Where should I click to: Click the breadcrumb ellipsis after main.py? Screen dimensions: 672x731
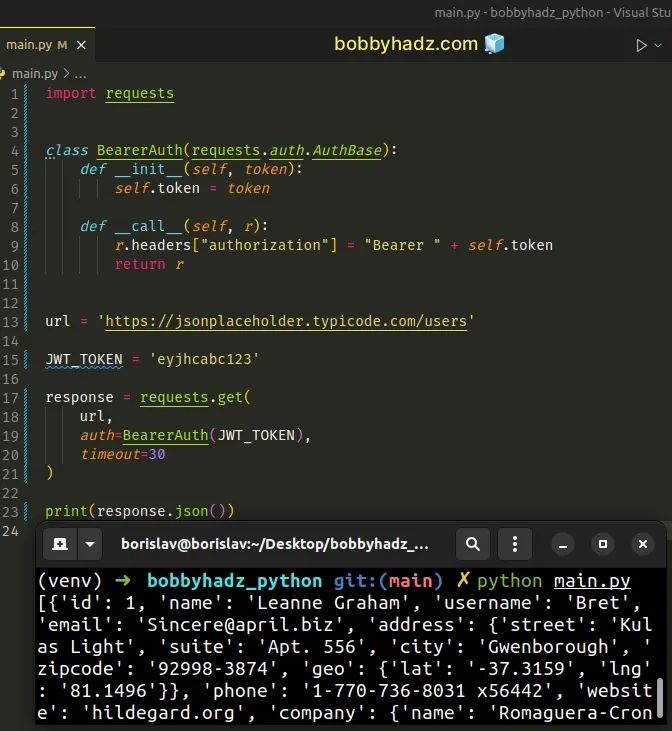[80, 74]
